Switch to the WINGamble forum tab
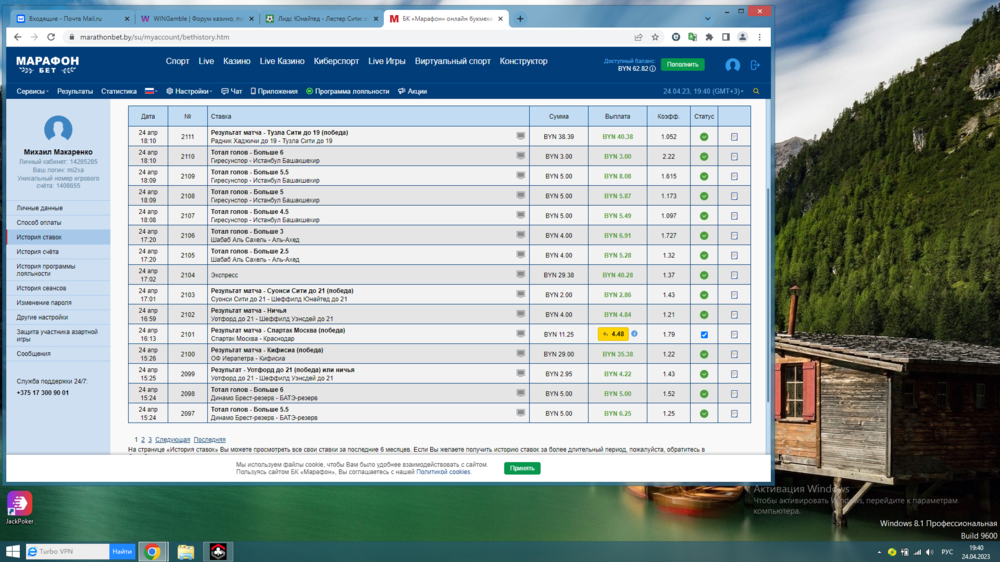The height and width of the screenshot is (562, 1000). (195, 19)
